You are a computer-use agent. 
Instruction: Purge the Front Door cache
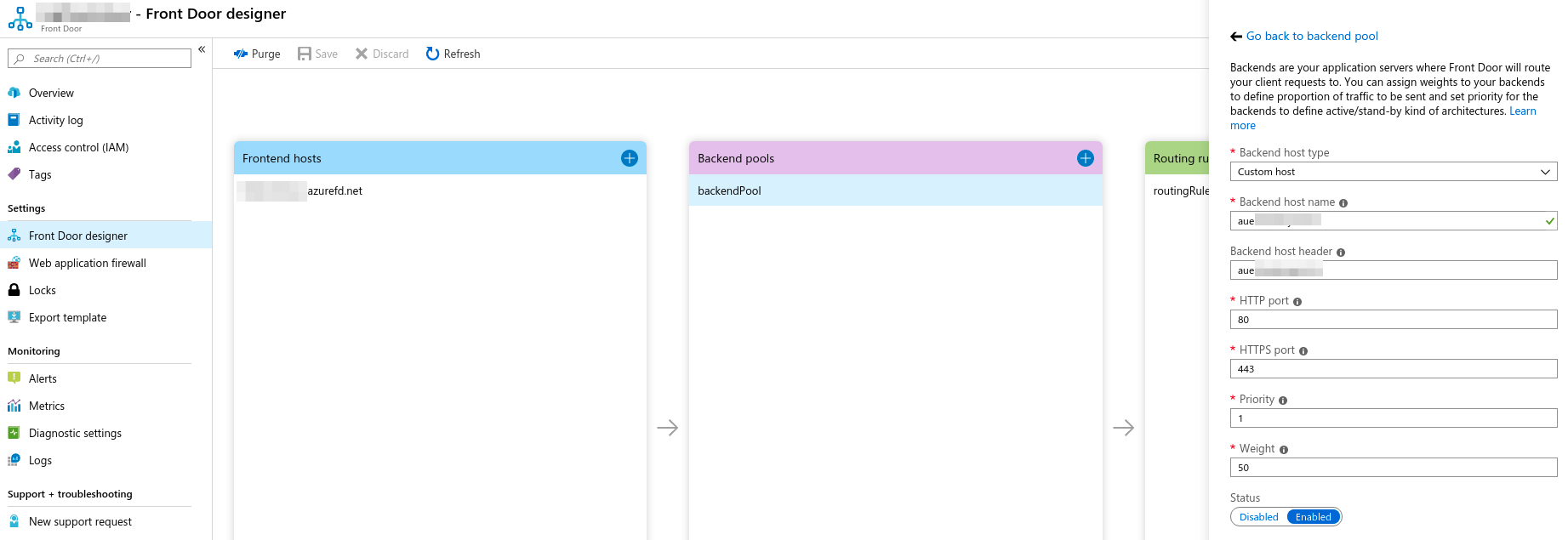click(257, 54)
